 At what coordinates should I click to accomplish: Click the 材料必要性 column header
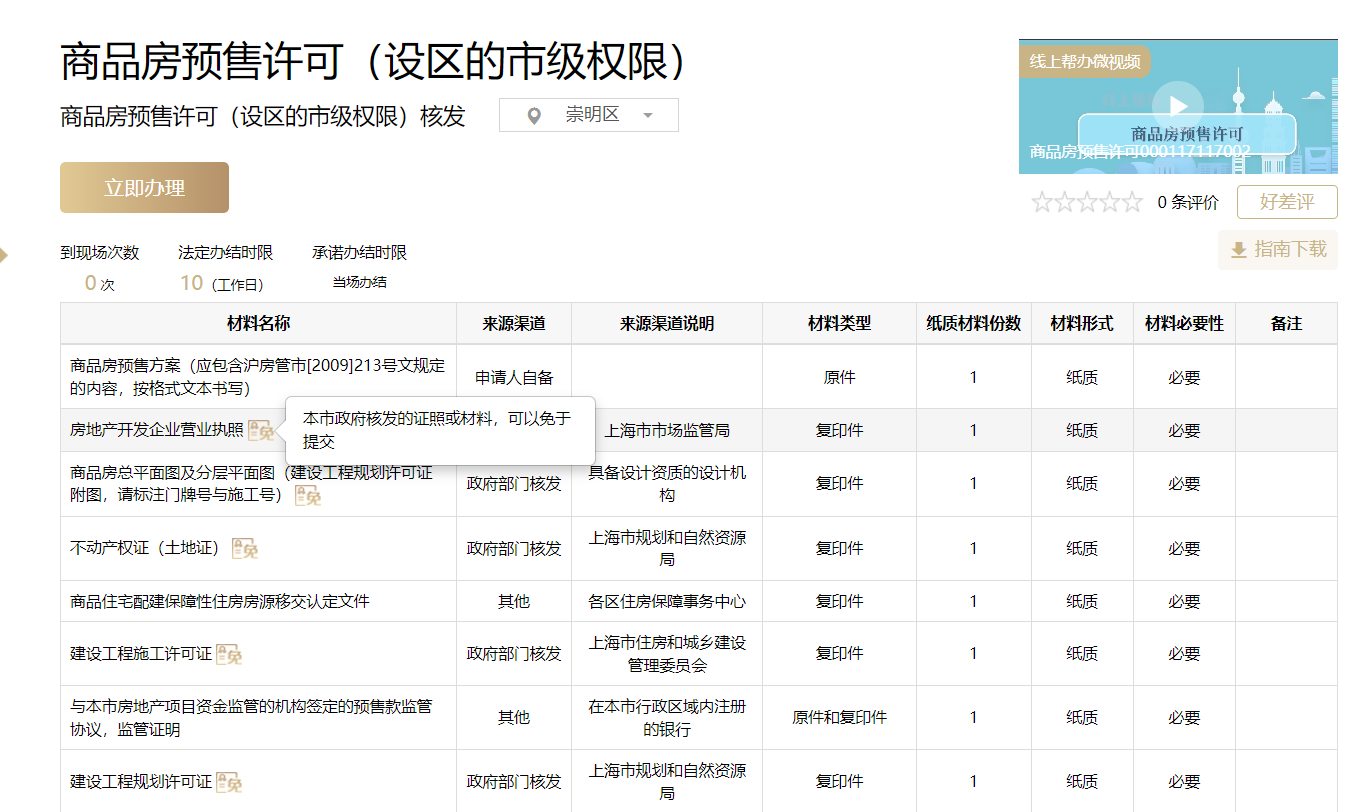1184,323
